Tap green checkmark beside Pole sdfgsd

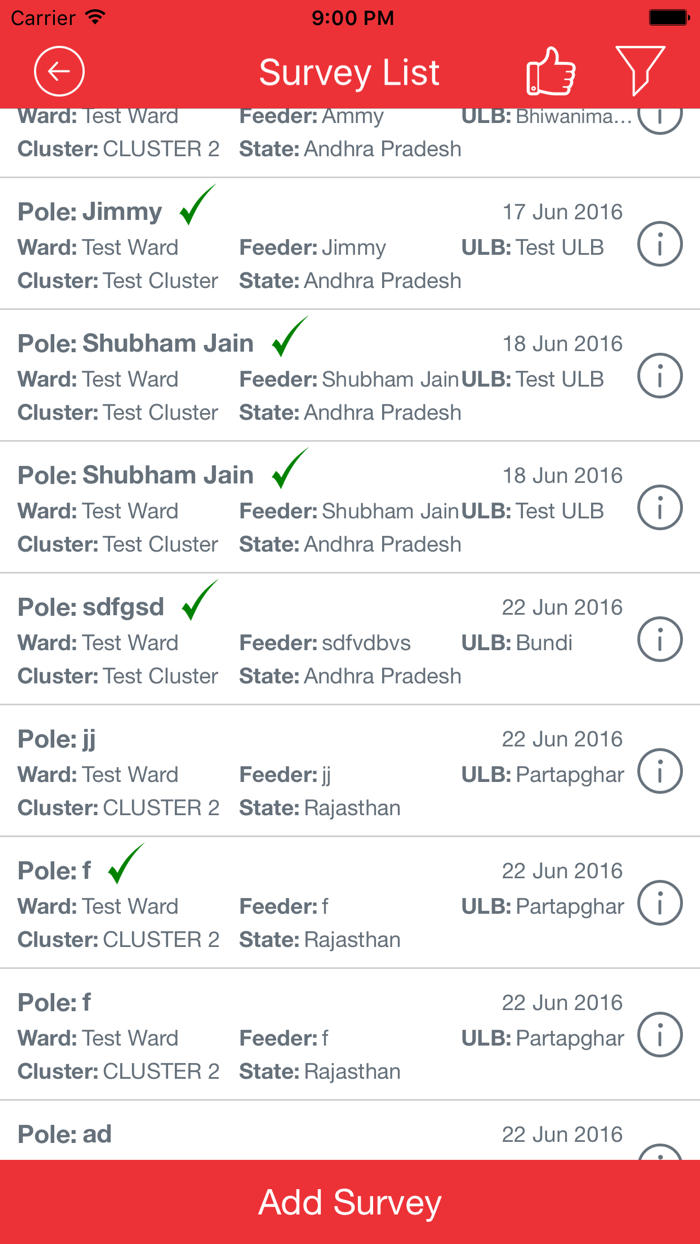[200, 600]
